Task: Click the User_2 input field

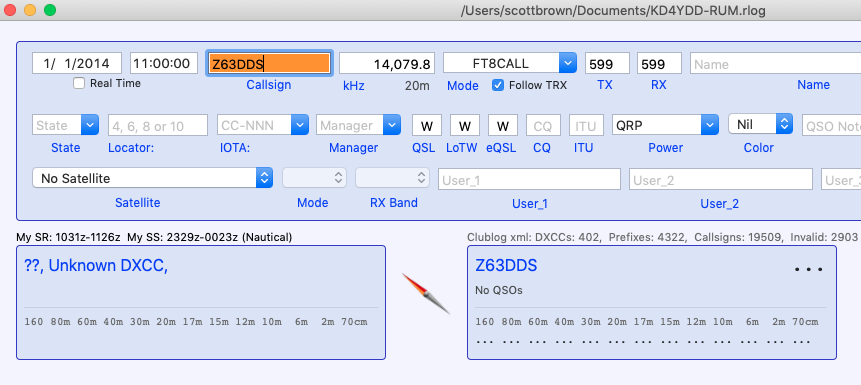Action: click(720, 179)
